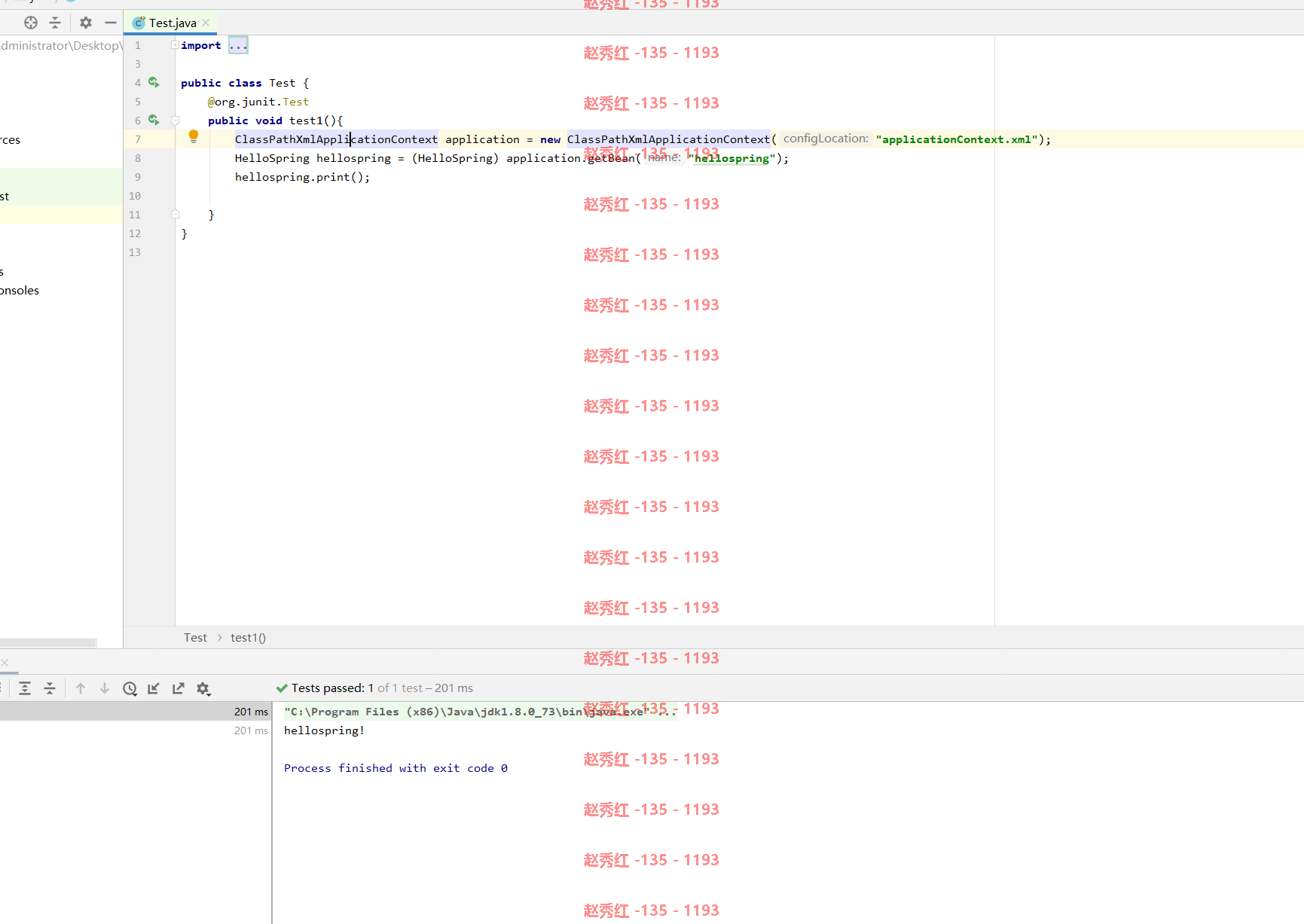Click line number 10 in gutter

click(135, 196)
